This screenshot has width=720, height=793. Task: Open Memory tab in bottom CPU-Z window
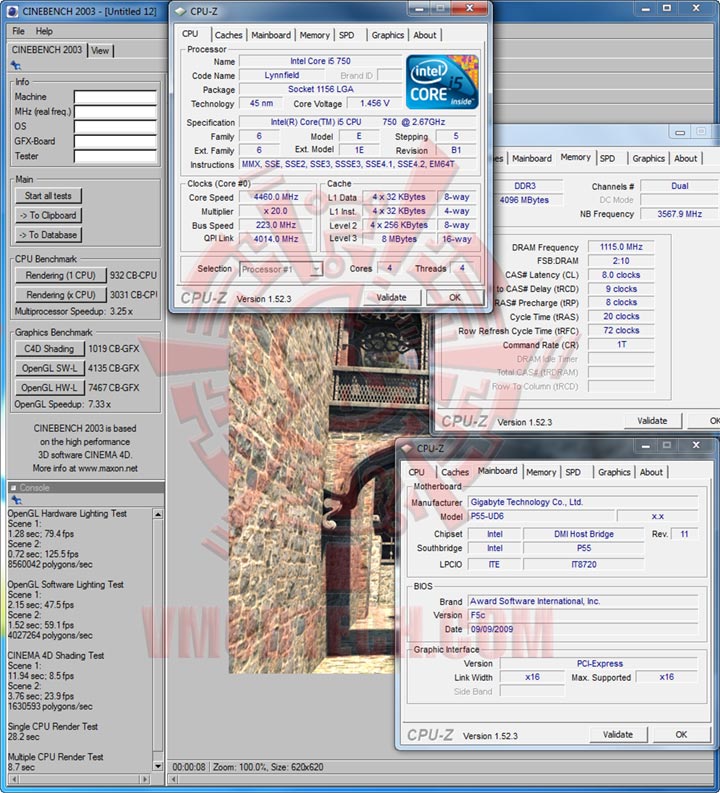541,472
